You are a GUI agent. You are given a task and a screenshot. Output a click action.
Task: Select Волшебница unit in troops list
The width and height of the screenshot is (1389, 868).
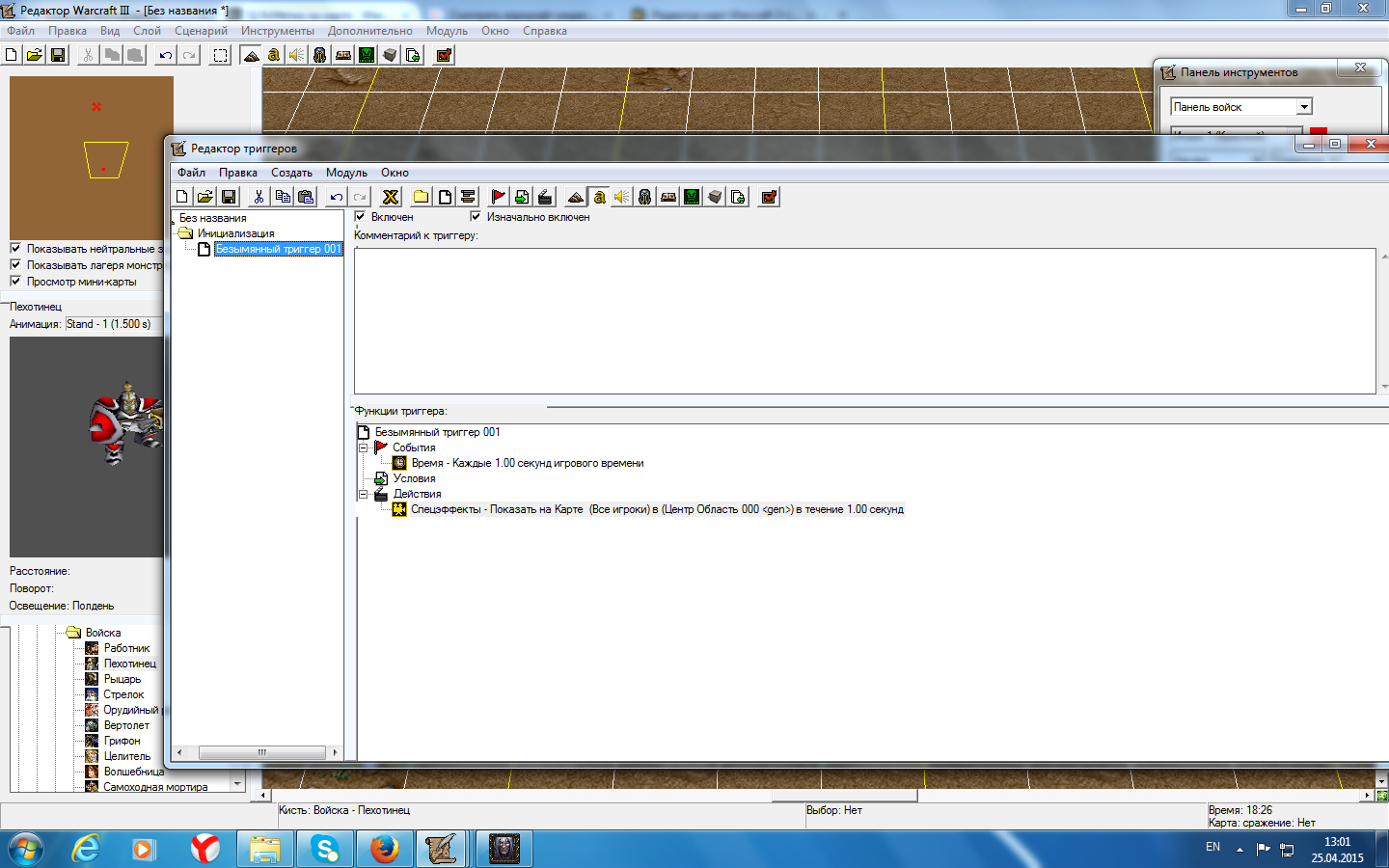[134, 772]
